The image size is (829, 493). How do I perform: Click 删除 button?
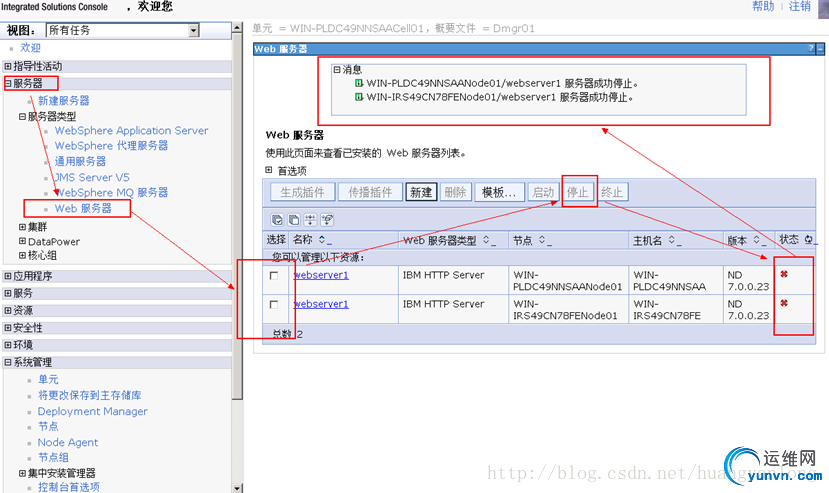[455, 192]
